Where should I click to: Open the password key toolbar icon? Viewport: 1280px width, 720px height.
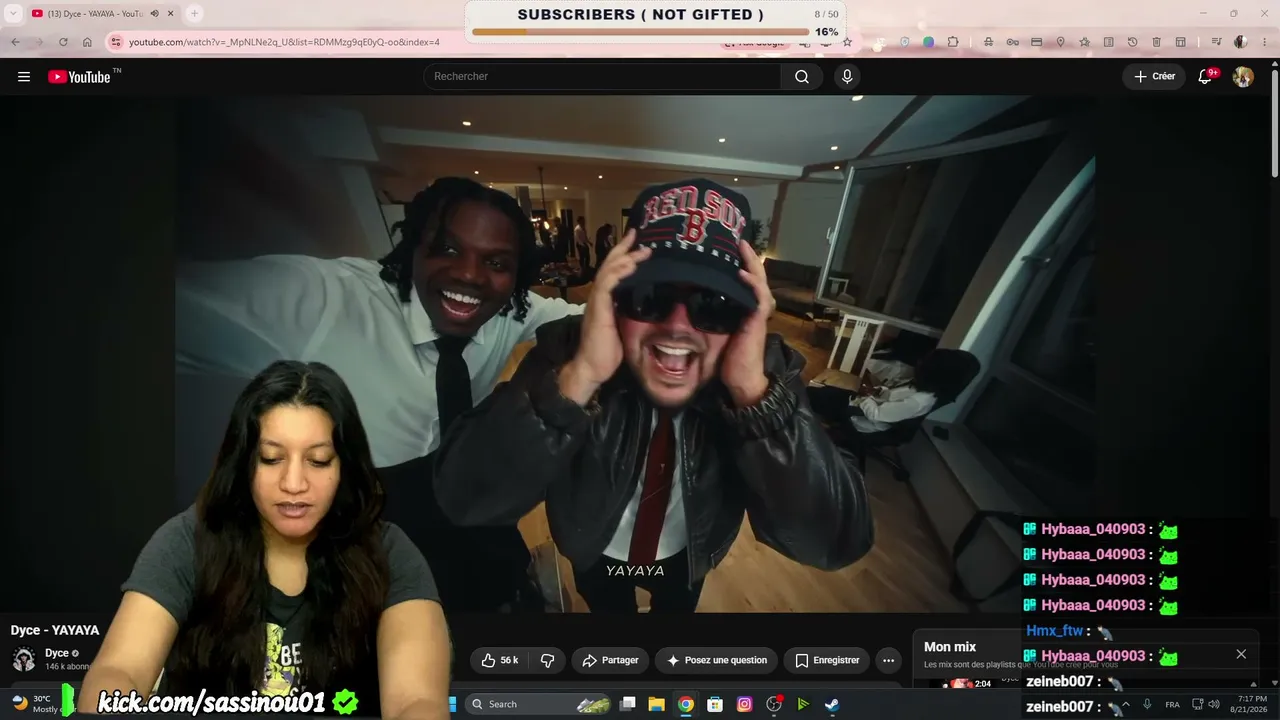pyautogui.click(x=1012, y=42)
